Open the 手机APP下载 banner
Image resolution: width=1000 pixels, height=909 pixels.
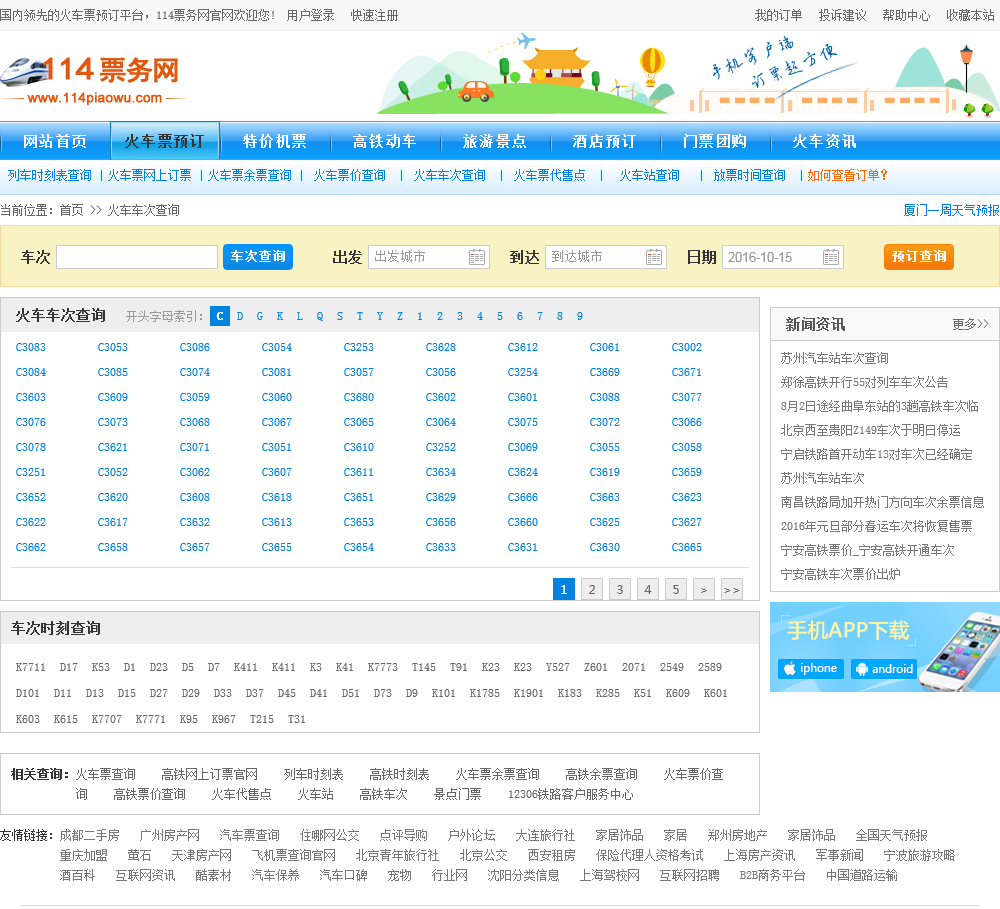885,647
